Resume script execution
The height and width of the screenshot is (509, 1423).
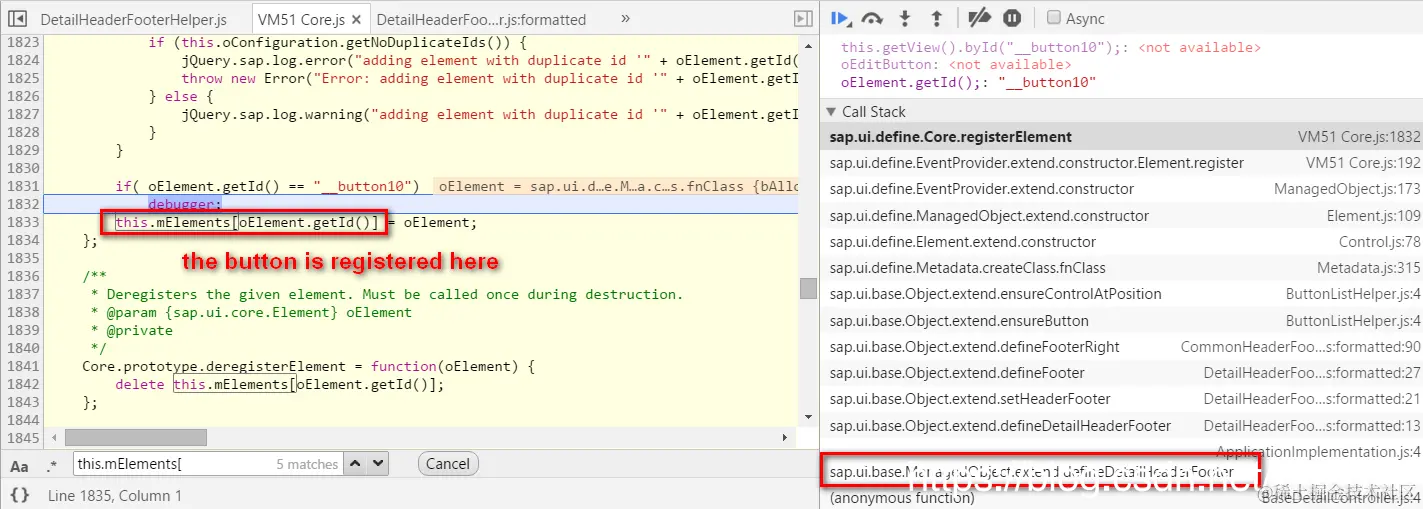point(841,18)
